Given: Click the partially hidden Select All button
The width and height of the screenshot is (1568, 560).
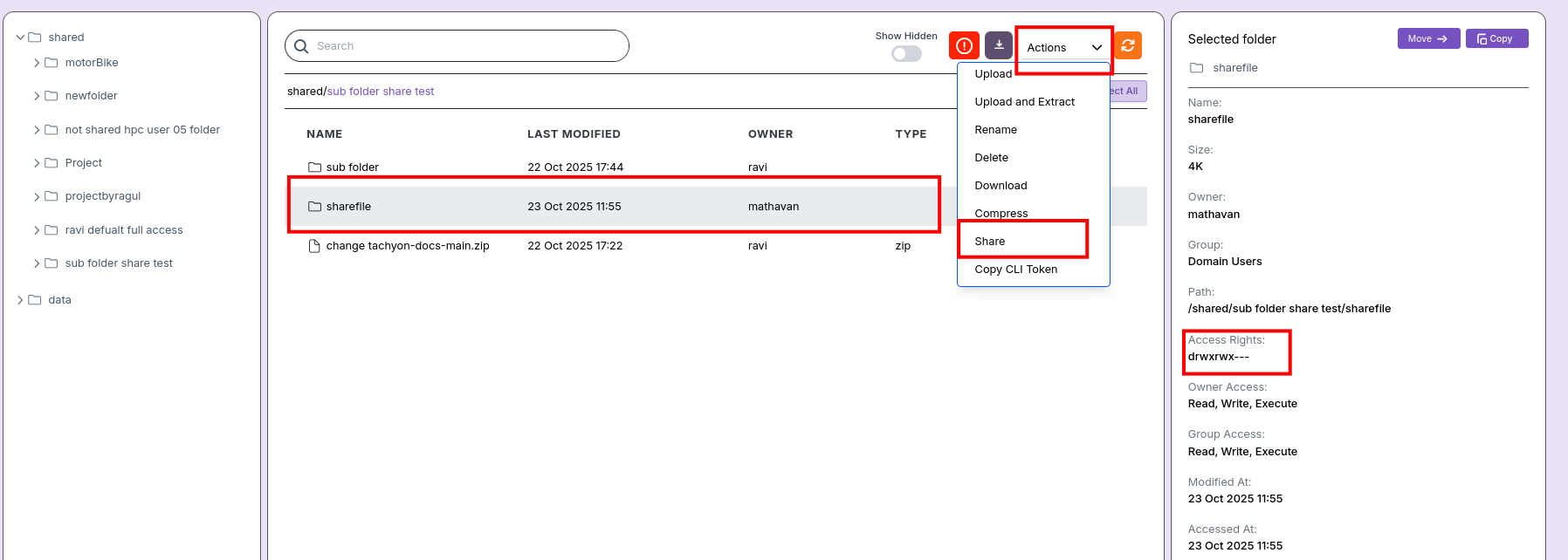Looking at the screenshot, I should coord(1127,91).
